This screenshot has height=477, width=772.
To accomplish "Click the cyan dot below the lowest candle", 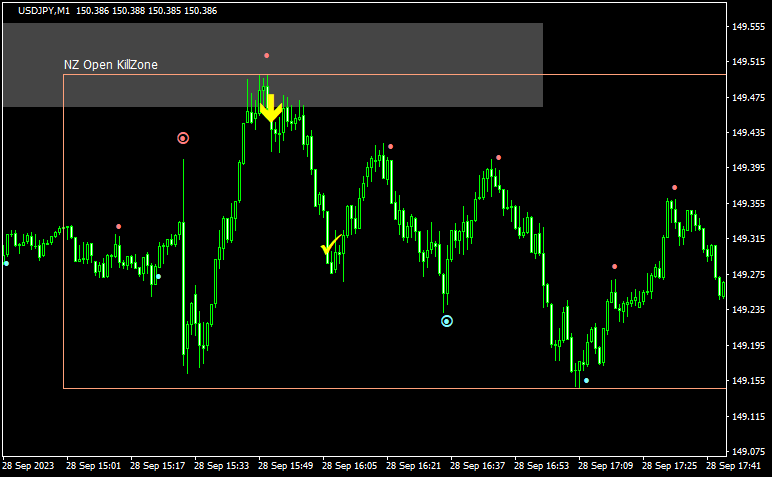I will coord(586,380).
